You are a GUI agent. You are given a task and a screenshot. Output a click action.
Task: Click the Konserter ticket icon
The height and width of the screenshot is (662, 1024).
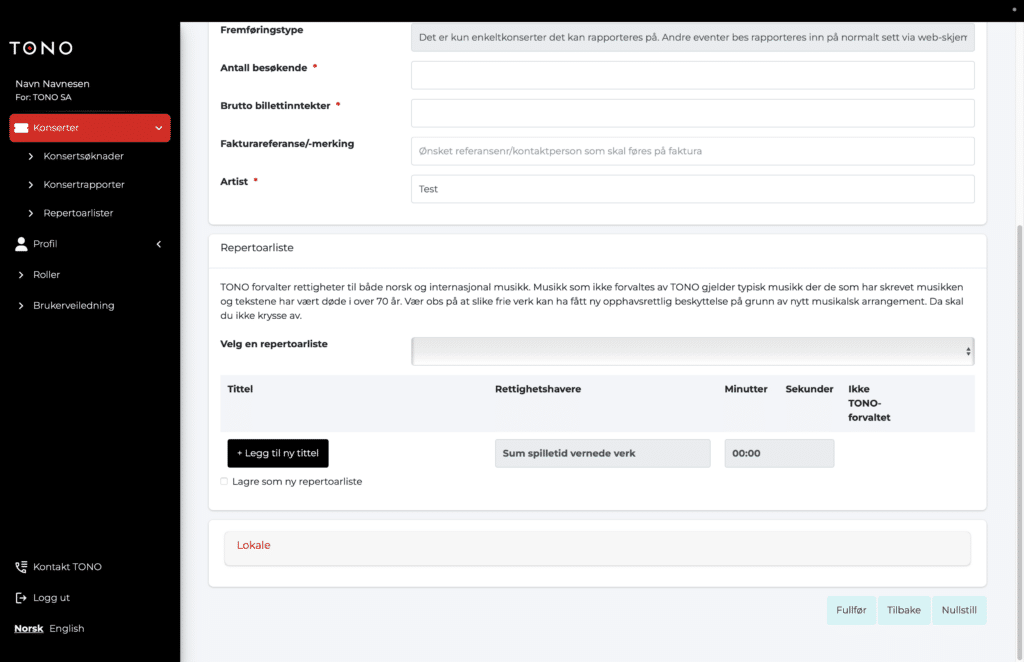(x=21, y=128)
